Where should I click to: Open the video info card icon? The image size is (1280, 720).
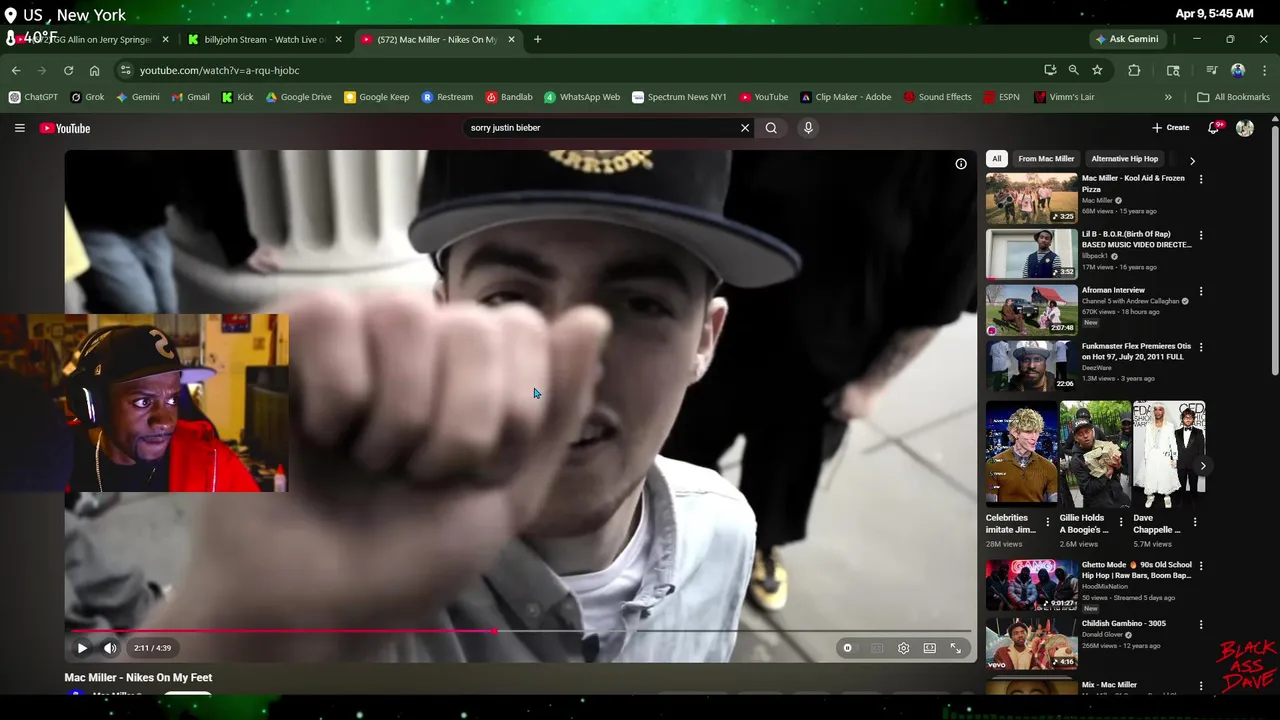tap(961, 164)
